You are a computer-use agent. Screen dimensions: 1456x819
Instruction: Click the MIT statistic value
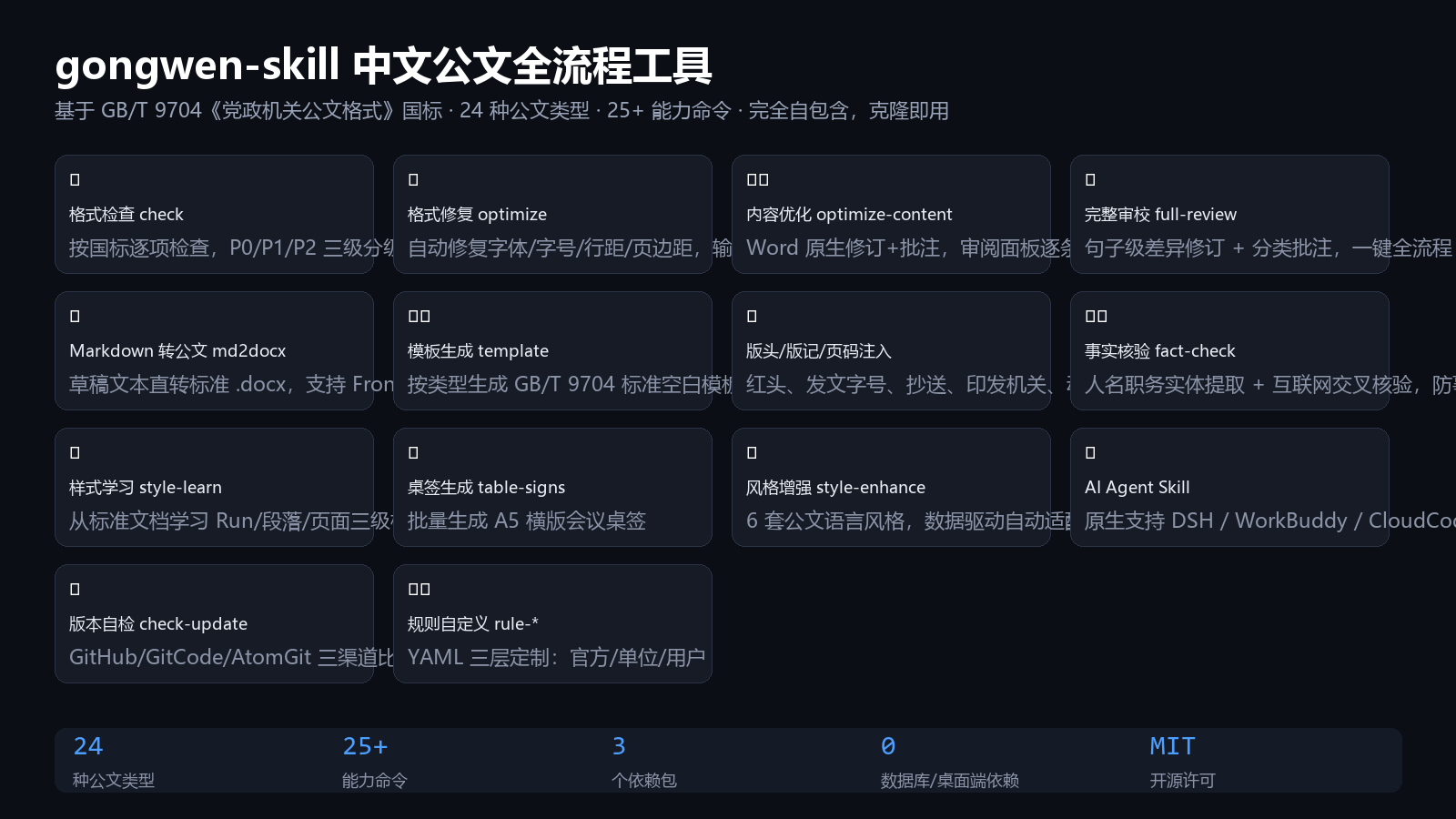(1172, 747)
